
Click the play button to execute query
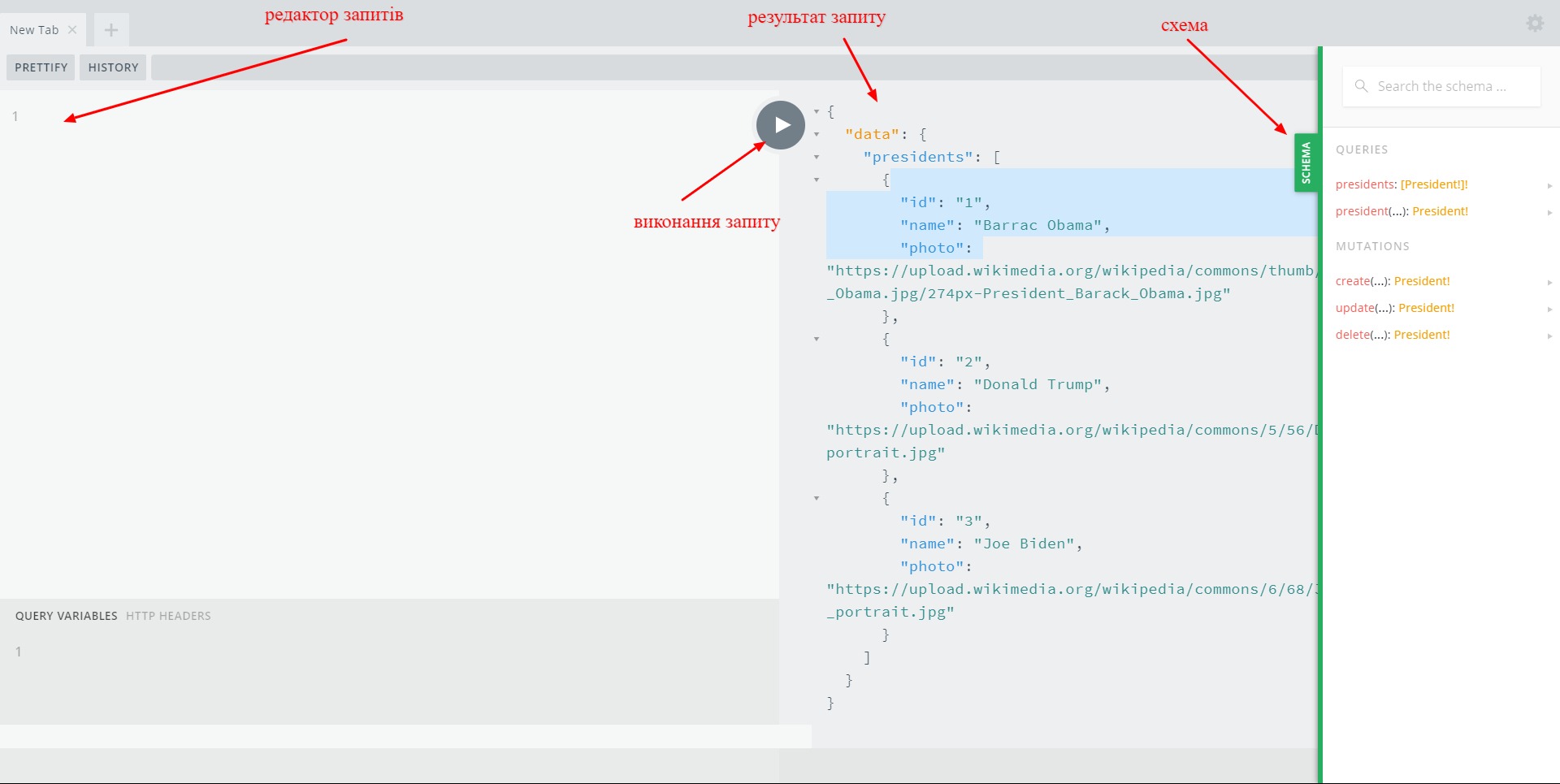pos(780,125)
